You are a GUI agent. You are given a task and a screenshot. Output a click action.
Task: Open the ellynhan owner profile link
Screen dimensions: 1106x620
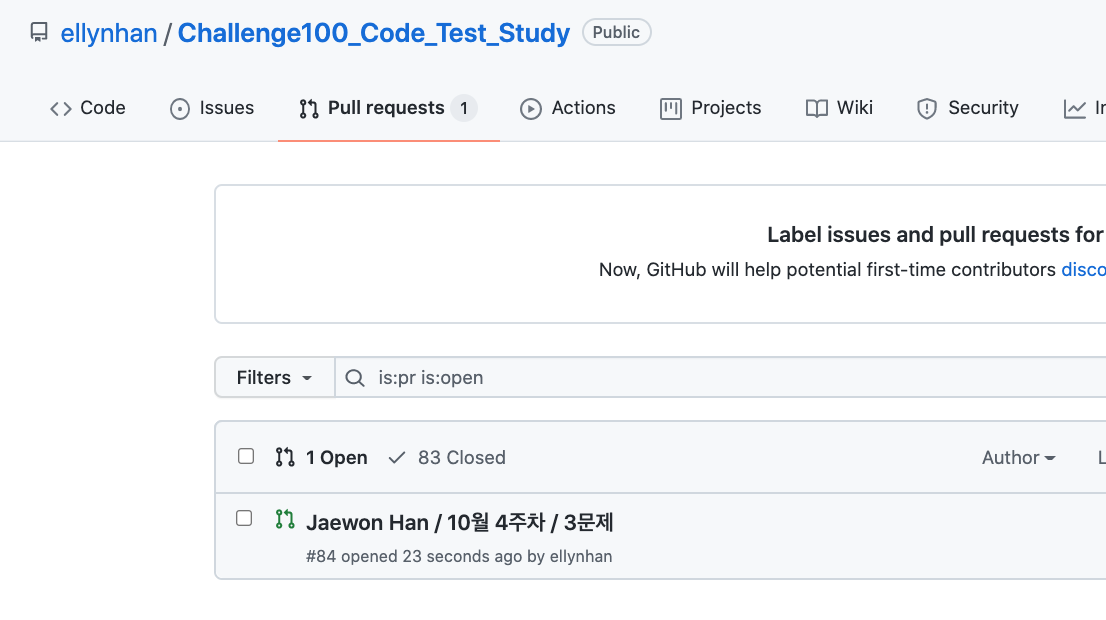109,33
